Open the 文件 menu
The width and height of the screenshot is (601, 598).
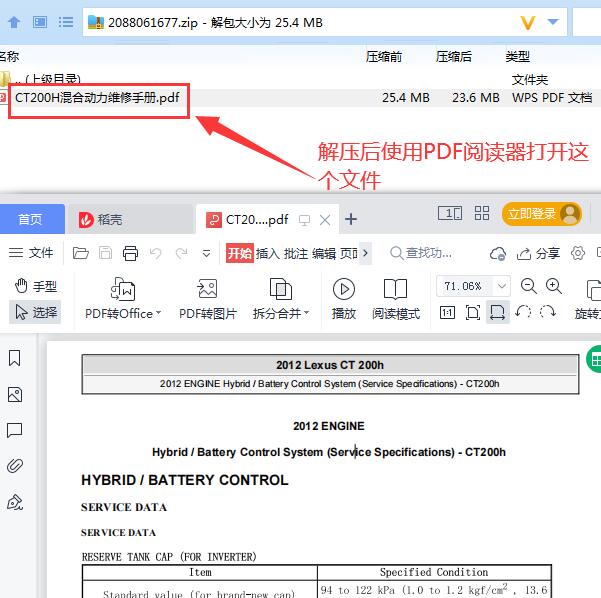coord(31,253)
